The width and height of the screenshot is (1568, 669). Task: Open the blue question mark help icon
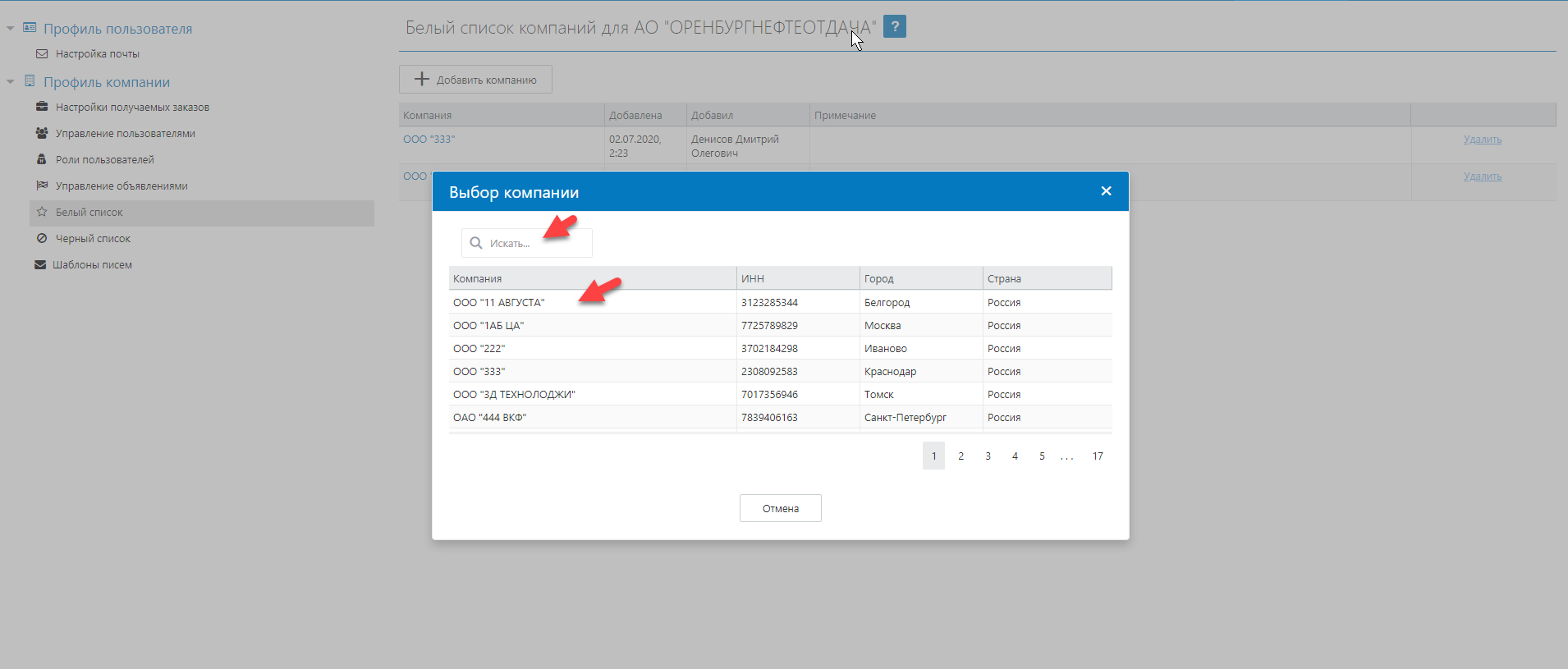[895, 26]
